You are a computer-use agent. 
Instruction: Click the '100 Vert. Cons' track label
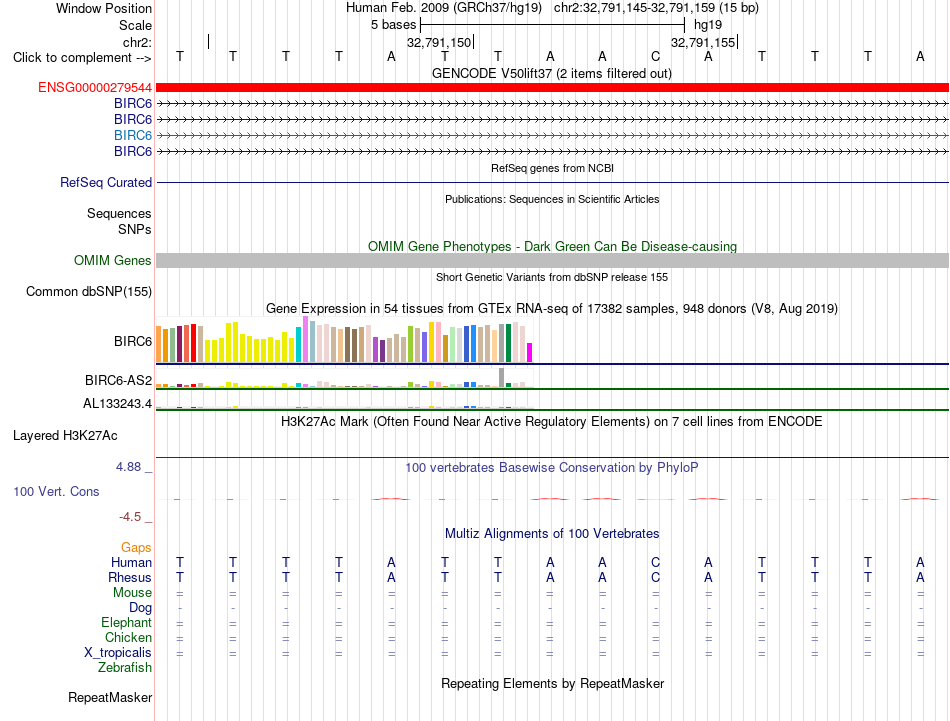(x=56, y=492)
